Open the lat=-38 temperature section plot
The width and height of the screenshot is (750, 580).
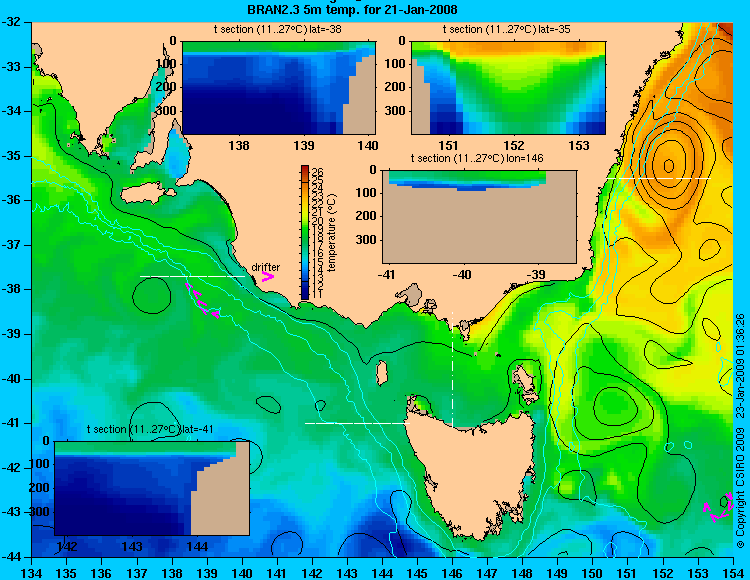[x=279, y=88]
